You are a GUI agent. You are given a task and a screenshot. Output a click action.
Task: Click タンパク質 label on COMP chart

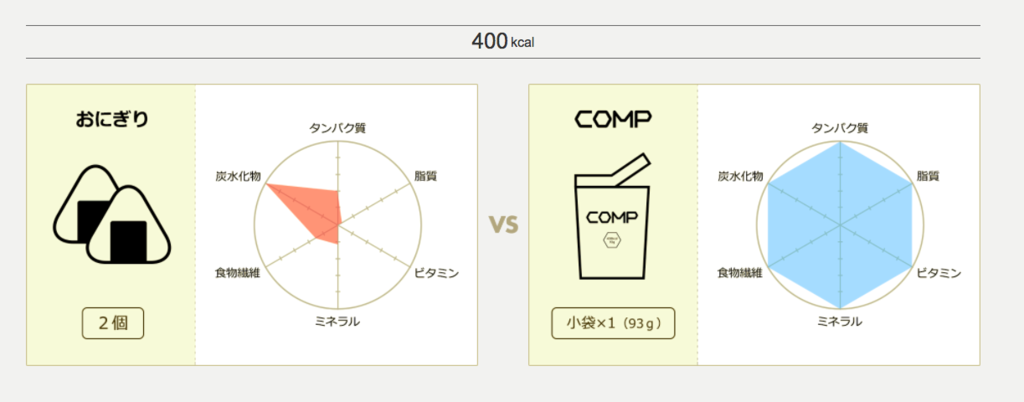839,128
